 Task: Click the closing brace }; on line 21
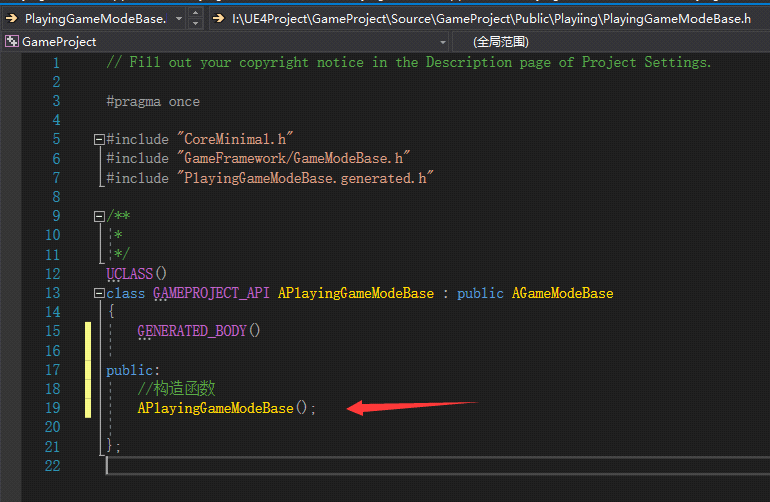113,446
